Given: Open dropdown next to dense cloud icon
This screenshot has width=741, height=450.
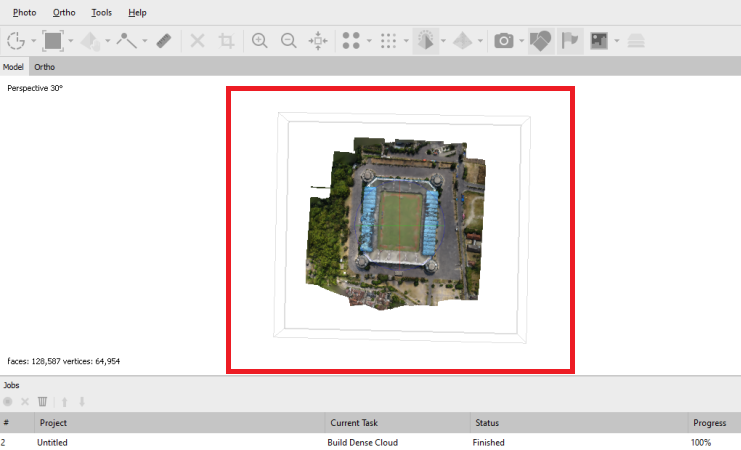Looking at the screenshot, I should (x=406, y=41).
